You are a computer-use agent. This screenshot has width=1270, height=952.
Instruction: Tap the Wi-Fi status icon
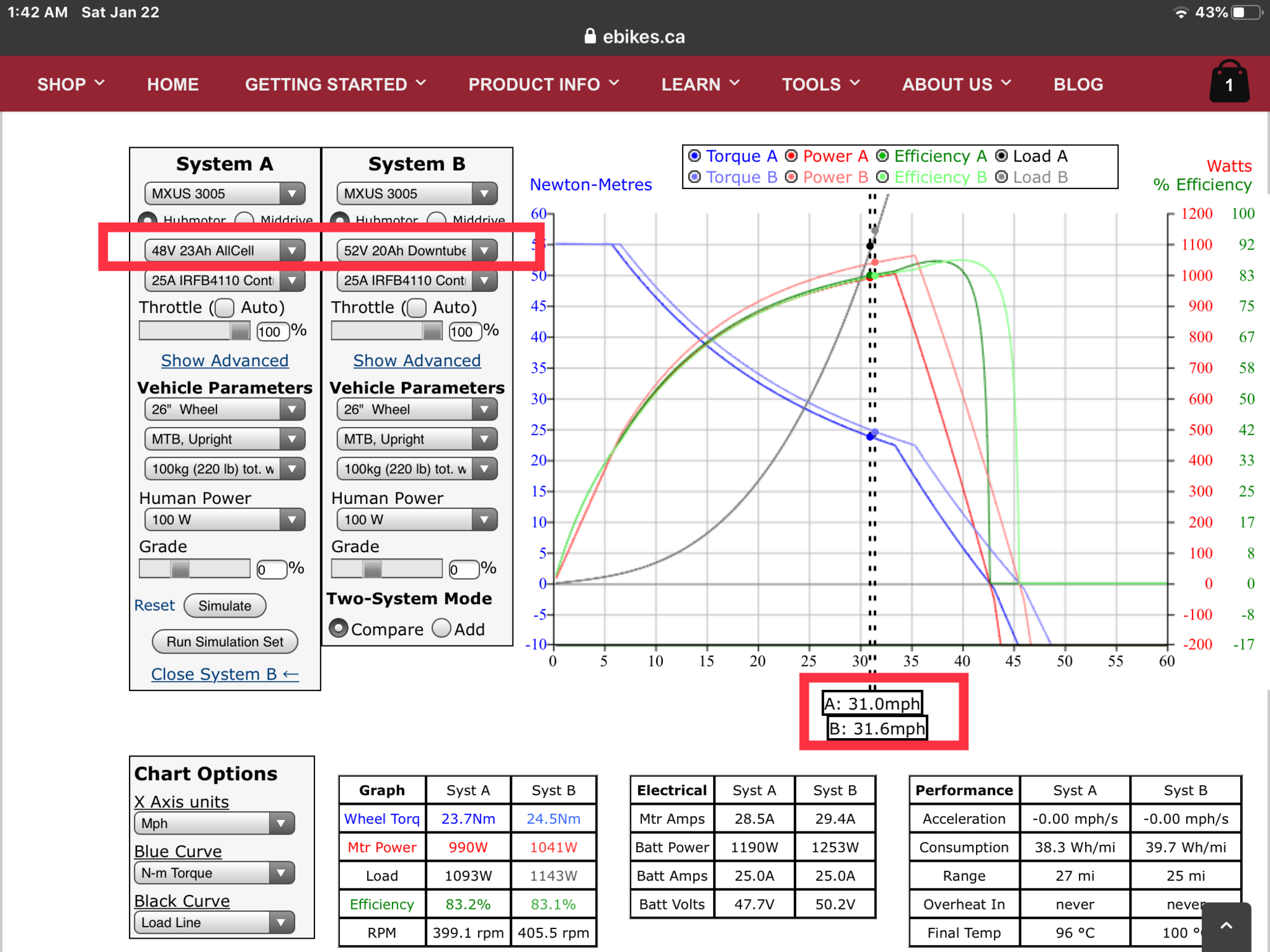[1180, 12]
